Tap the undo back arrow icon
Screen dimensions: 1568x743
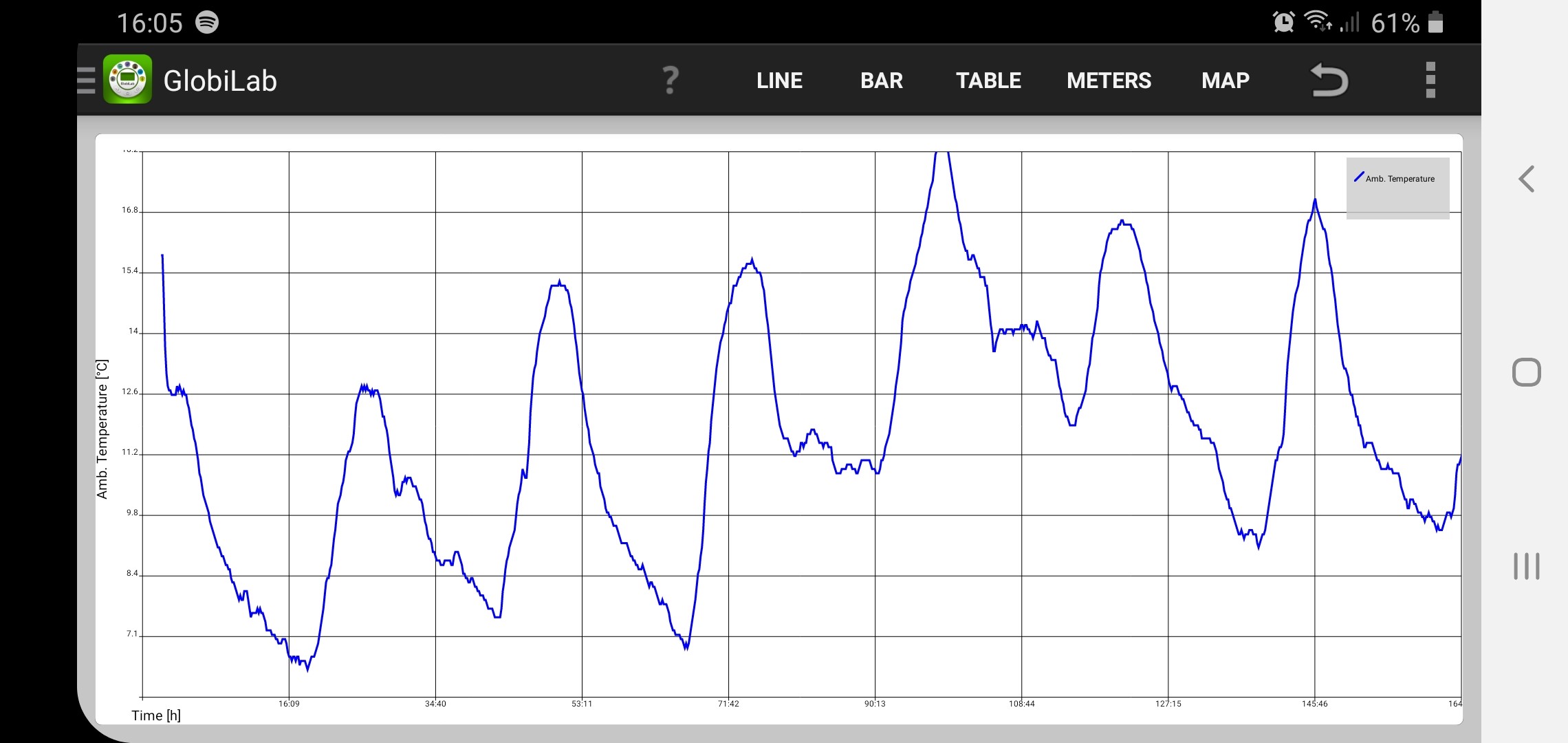[x=1329, y=80]
